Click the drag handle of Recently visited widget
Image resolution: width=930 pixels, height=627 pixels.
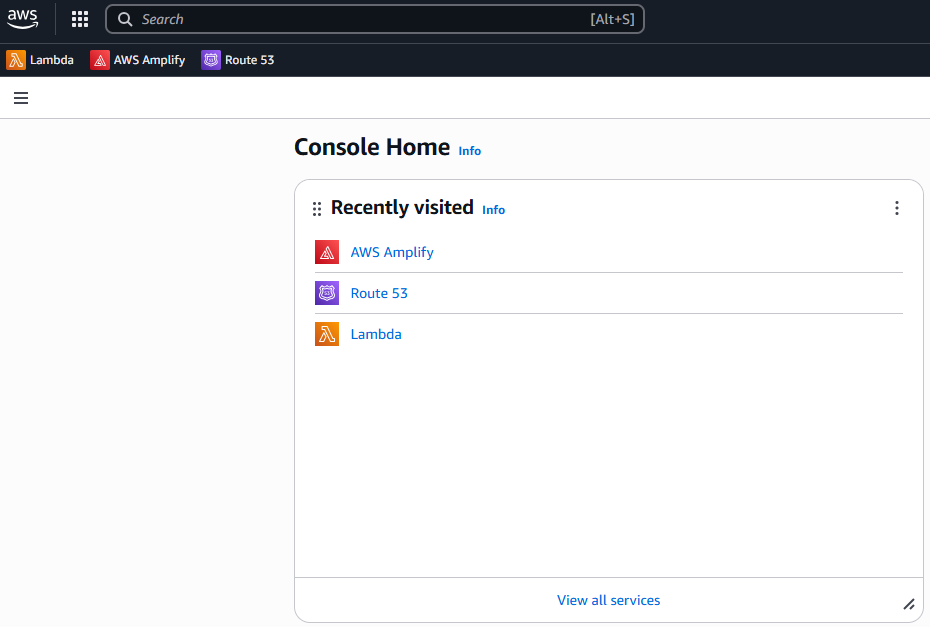pos(317,208)
